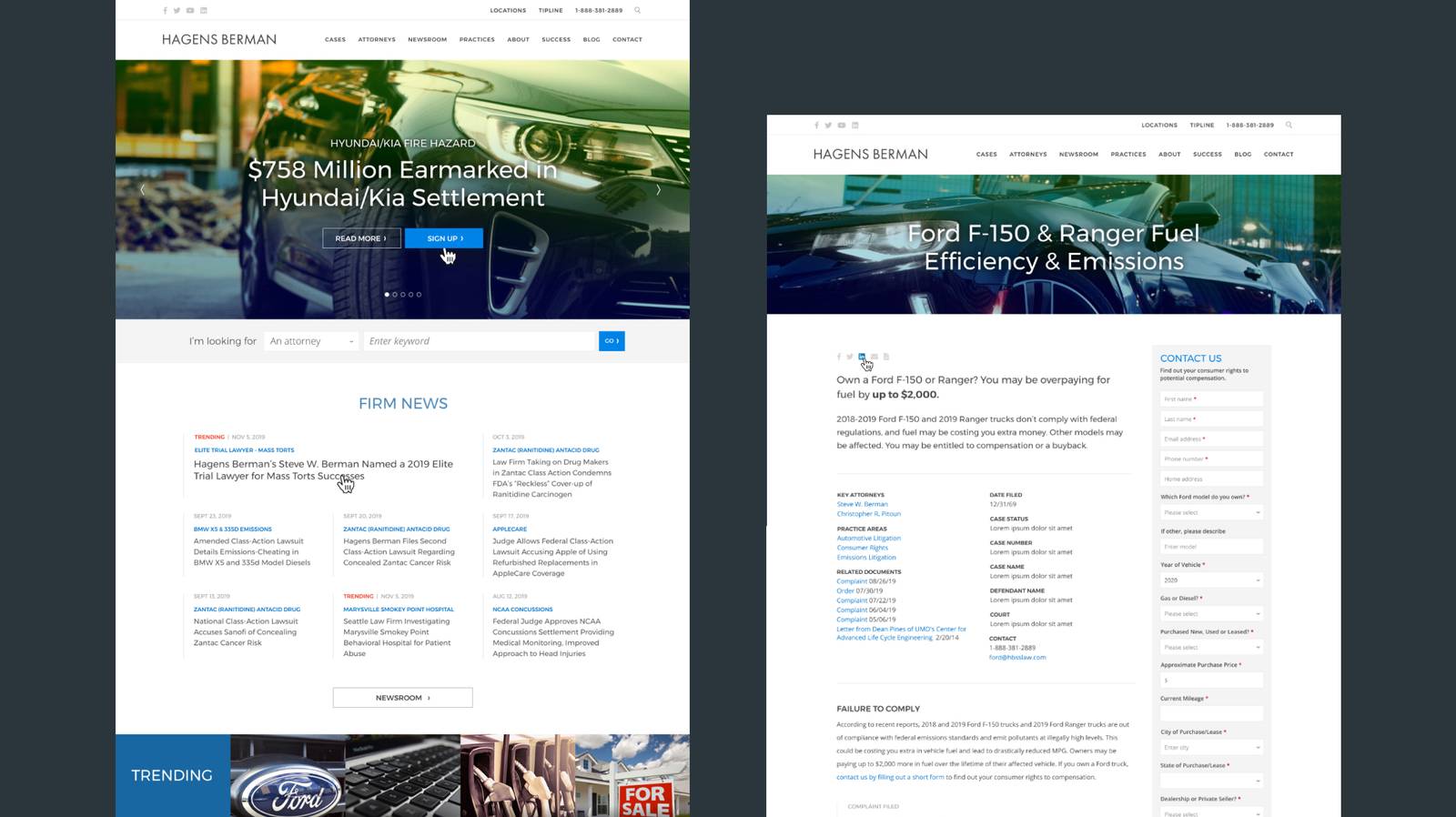Open Dealership or Private Seller dropdown
1456x817 pixels.
pos(1211,812)
